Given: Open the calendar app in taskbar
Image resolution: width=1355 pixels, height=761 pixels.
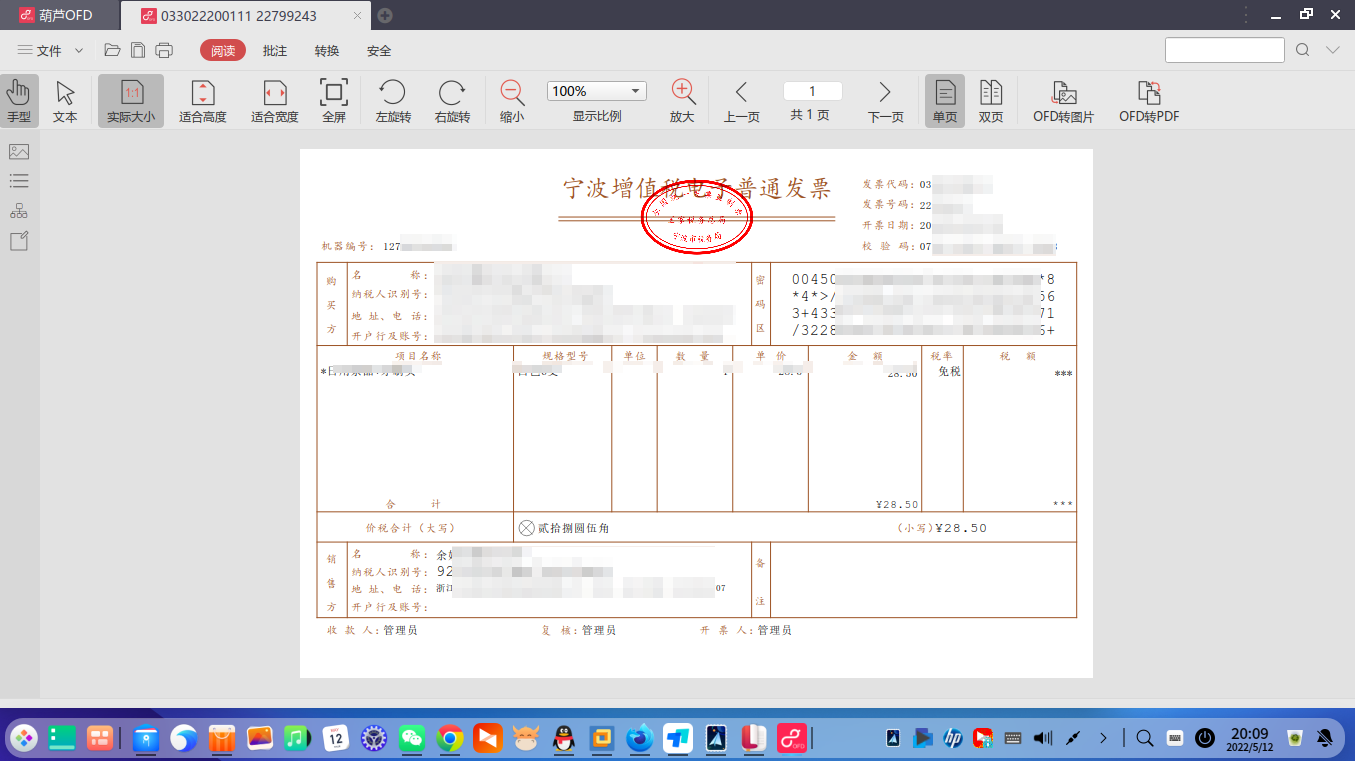Looking at the screenshot, I should [x=336, y=738].
